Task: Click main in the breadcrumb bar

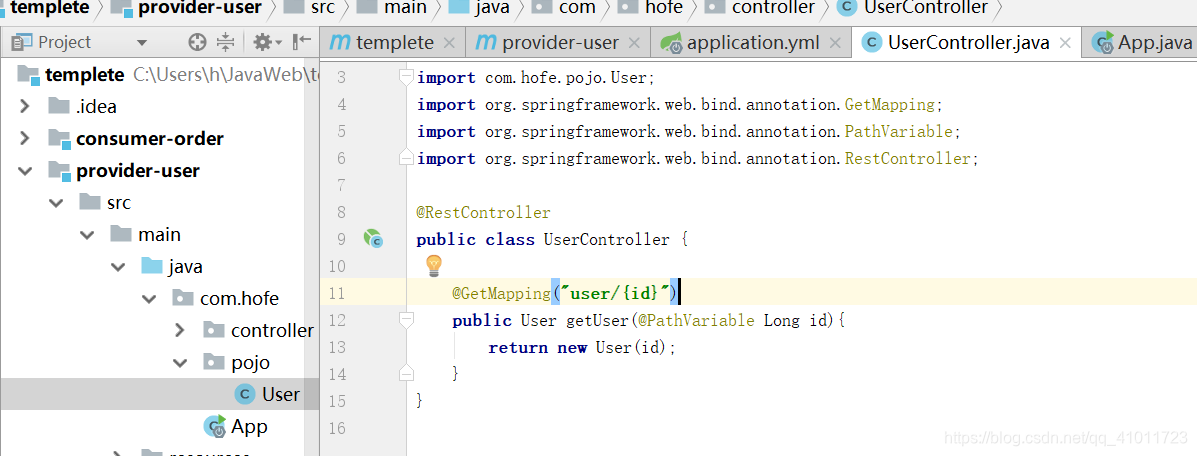Action: 405,8
